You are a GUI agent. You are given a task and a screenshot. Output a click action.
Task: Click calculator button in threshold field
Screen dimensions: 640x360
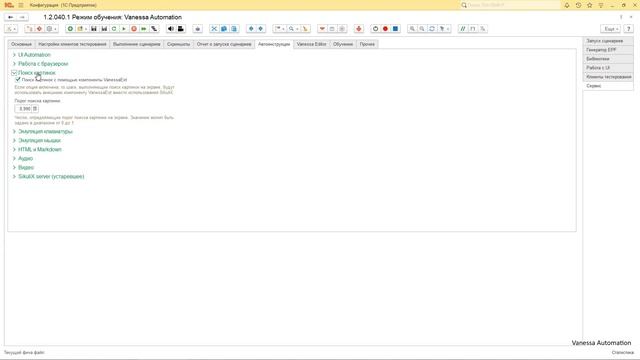pyautogui.click(x=35, y=109)
